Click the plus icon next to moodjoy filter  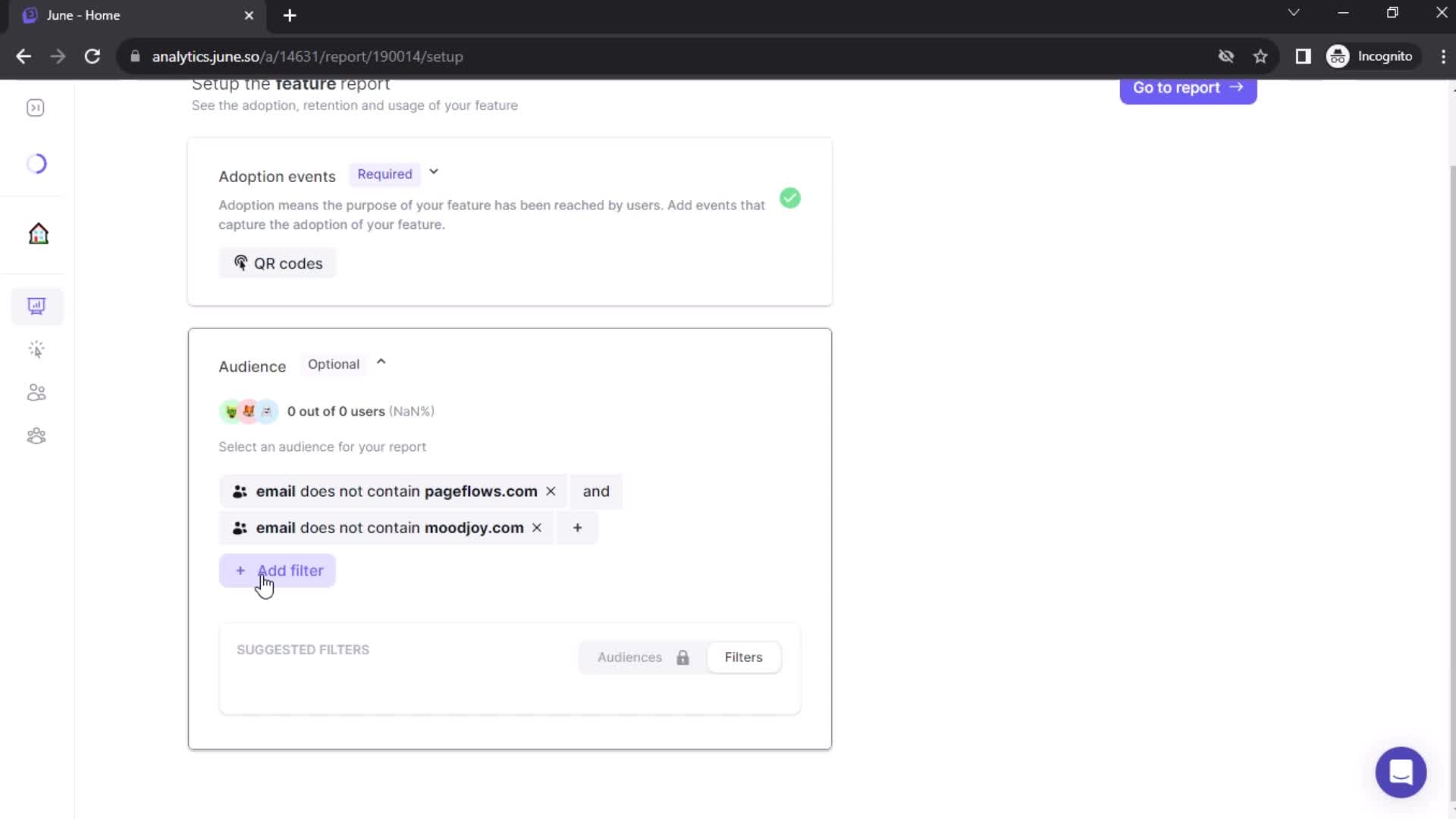[x=577, y=528]
